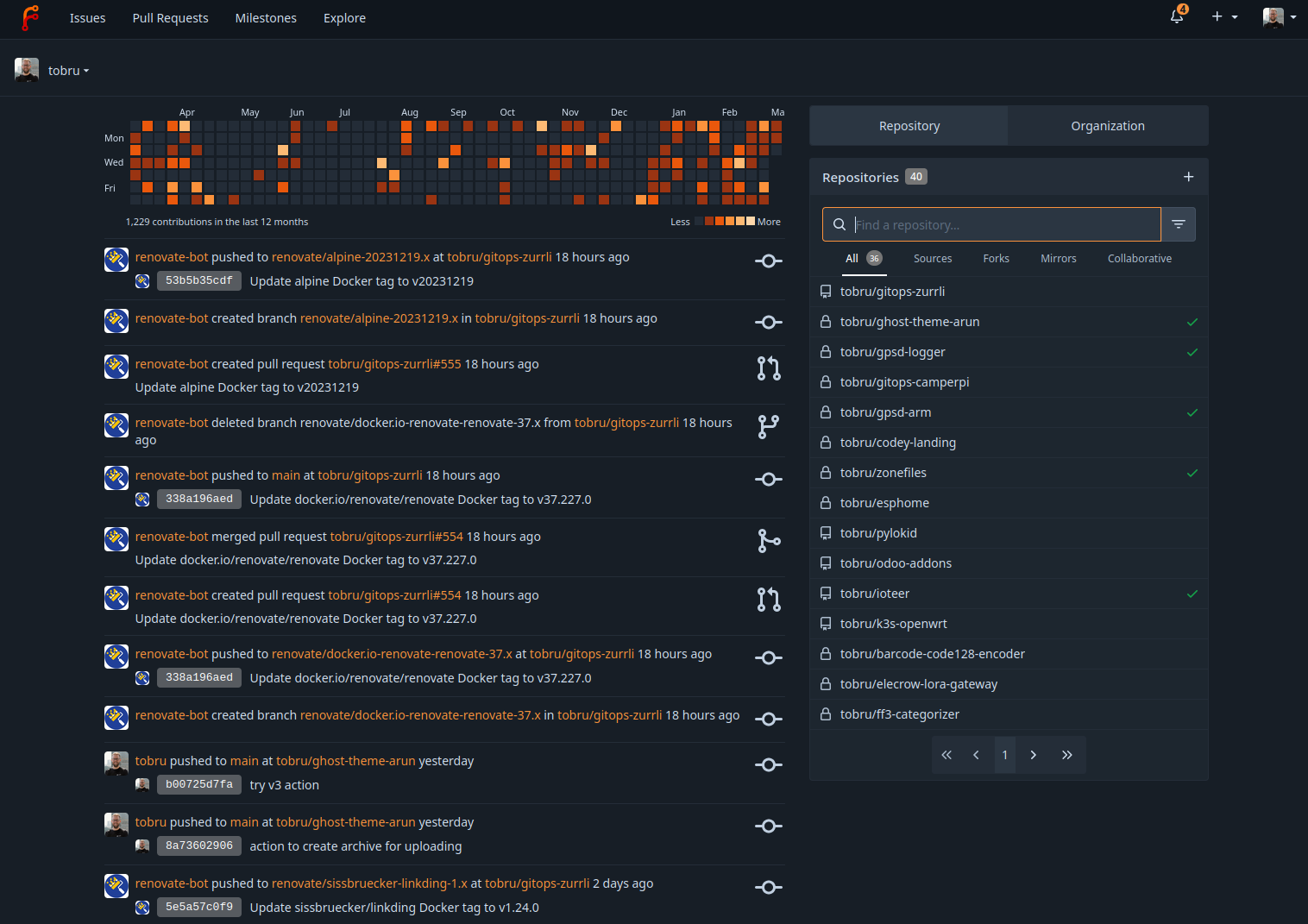Click the merge icon next to merged pull request #554

pyautogui.click(x=768, y=540)
